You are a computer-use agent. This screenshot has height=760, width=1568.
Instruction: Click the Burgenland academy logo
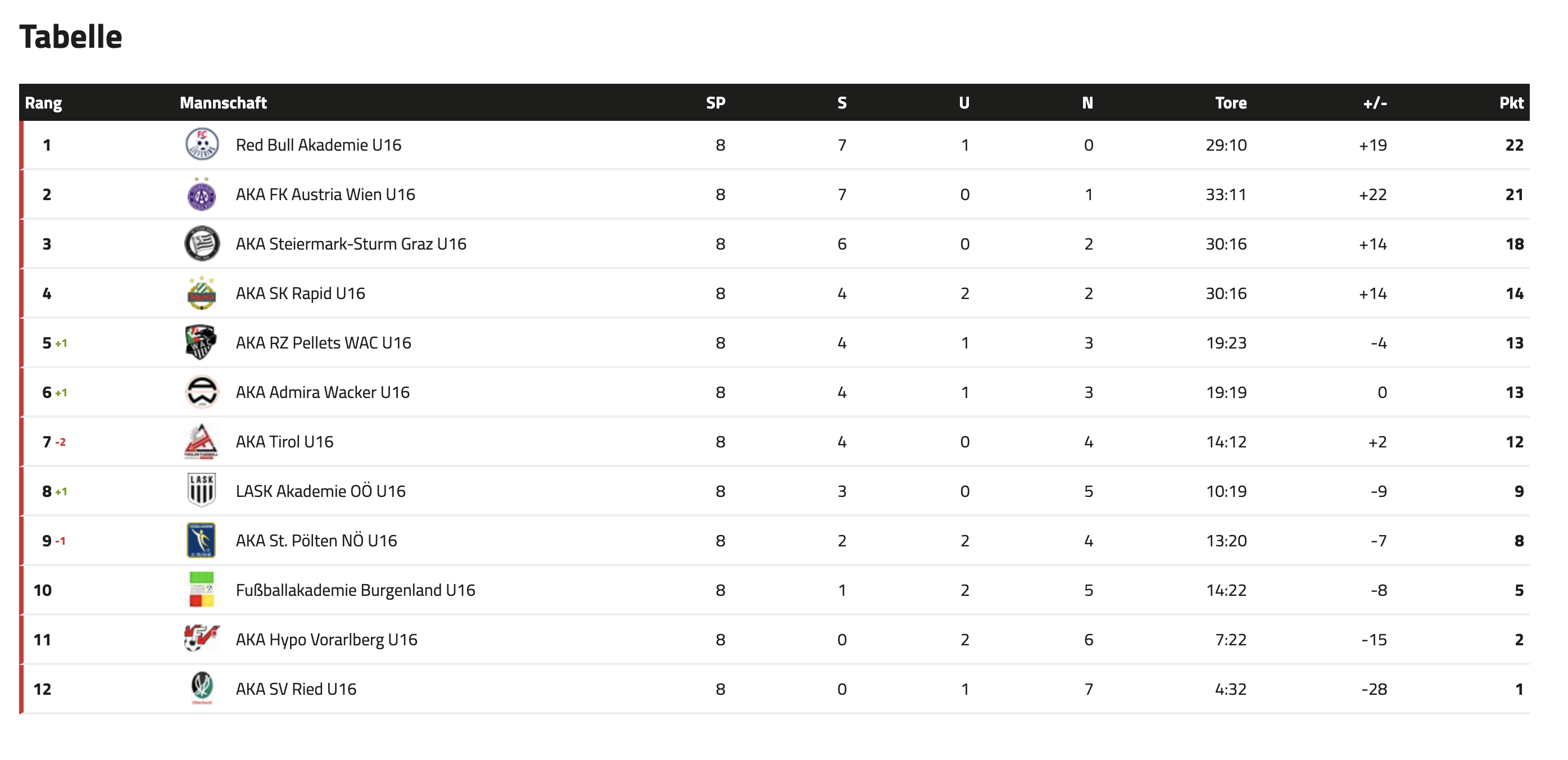pos(201,590)
